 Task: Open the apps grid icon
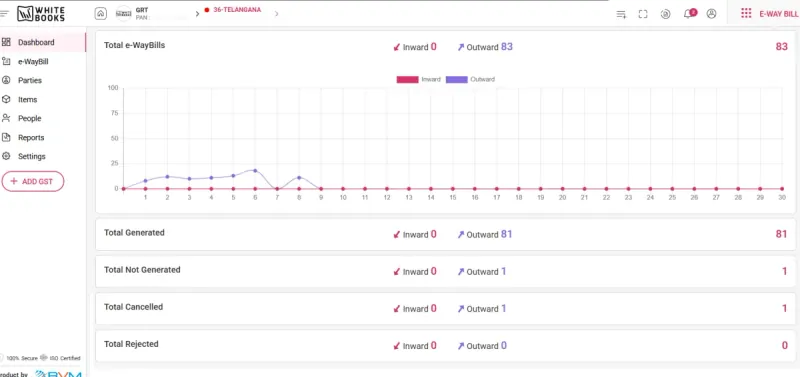click(746, 14)
